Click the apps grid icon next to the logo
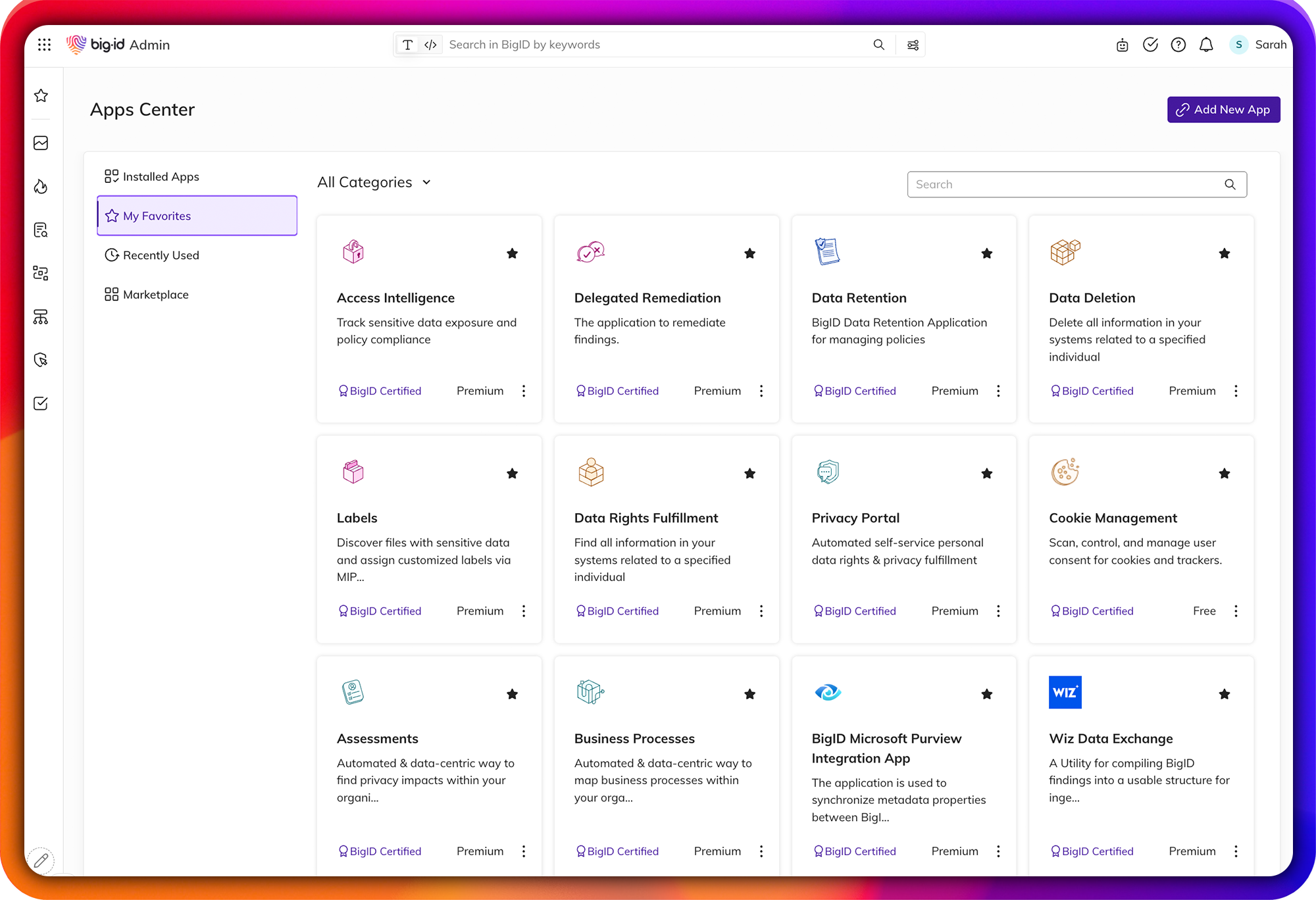Screen dimensions: 1316x900 click(x=44, y=44)
